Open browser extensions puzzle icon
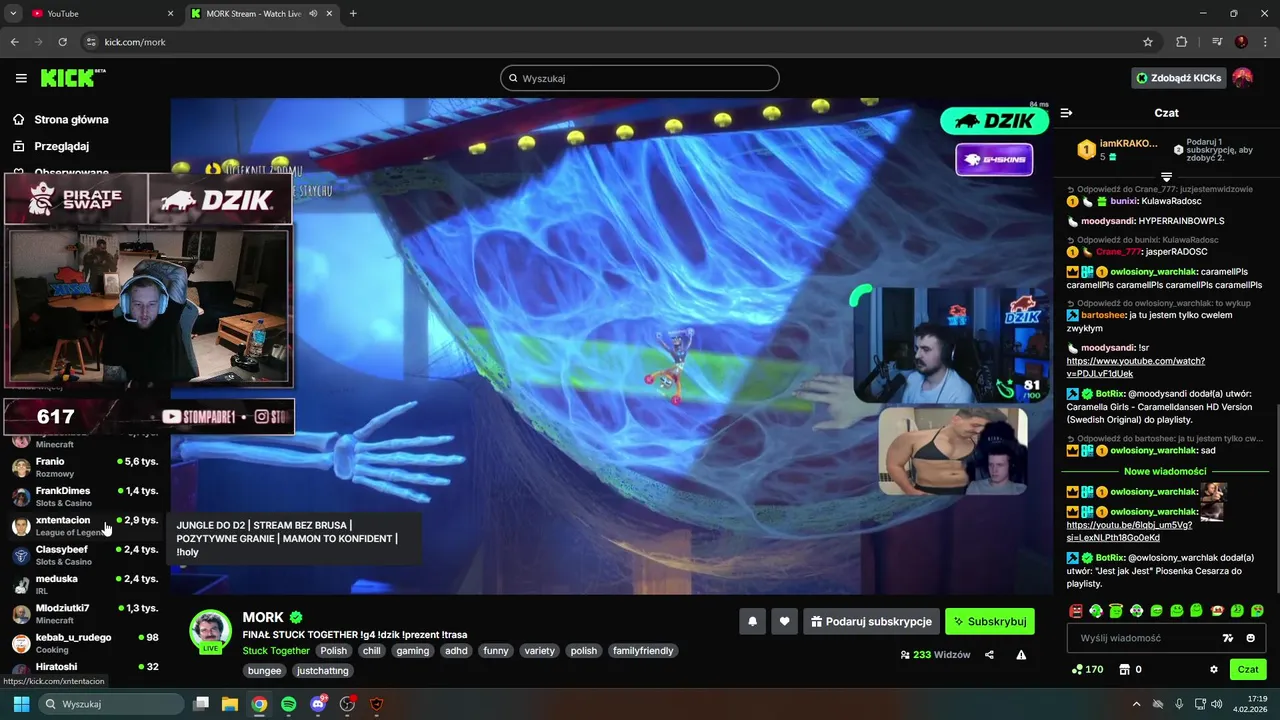This screenshot has width=1280, height=720. pyautogui.click(x=1182, y=42)
